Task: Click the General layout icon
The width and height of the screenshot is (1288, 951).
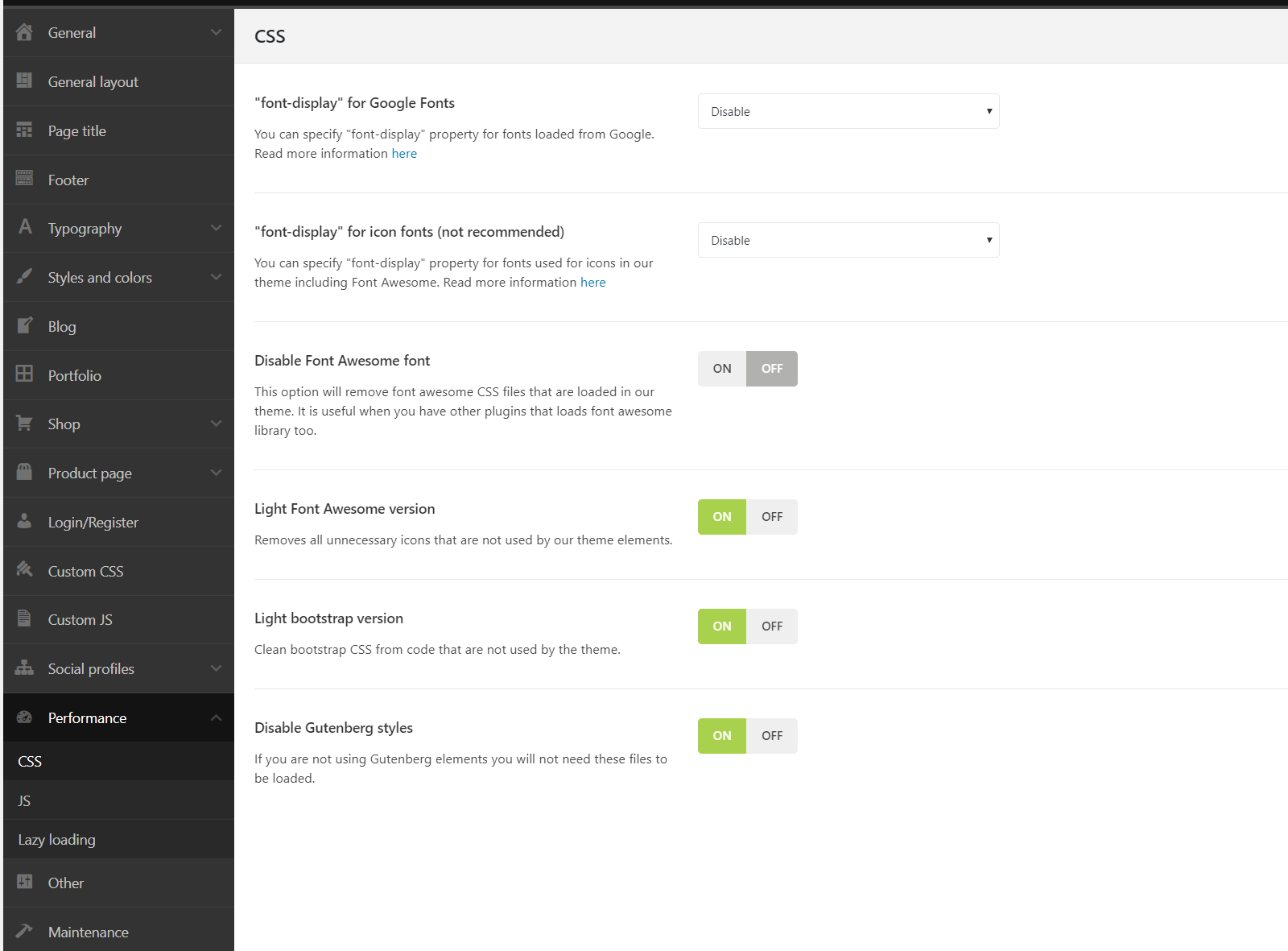Action: [x=24, y=81]
